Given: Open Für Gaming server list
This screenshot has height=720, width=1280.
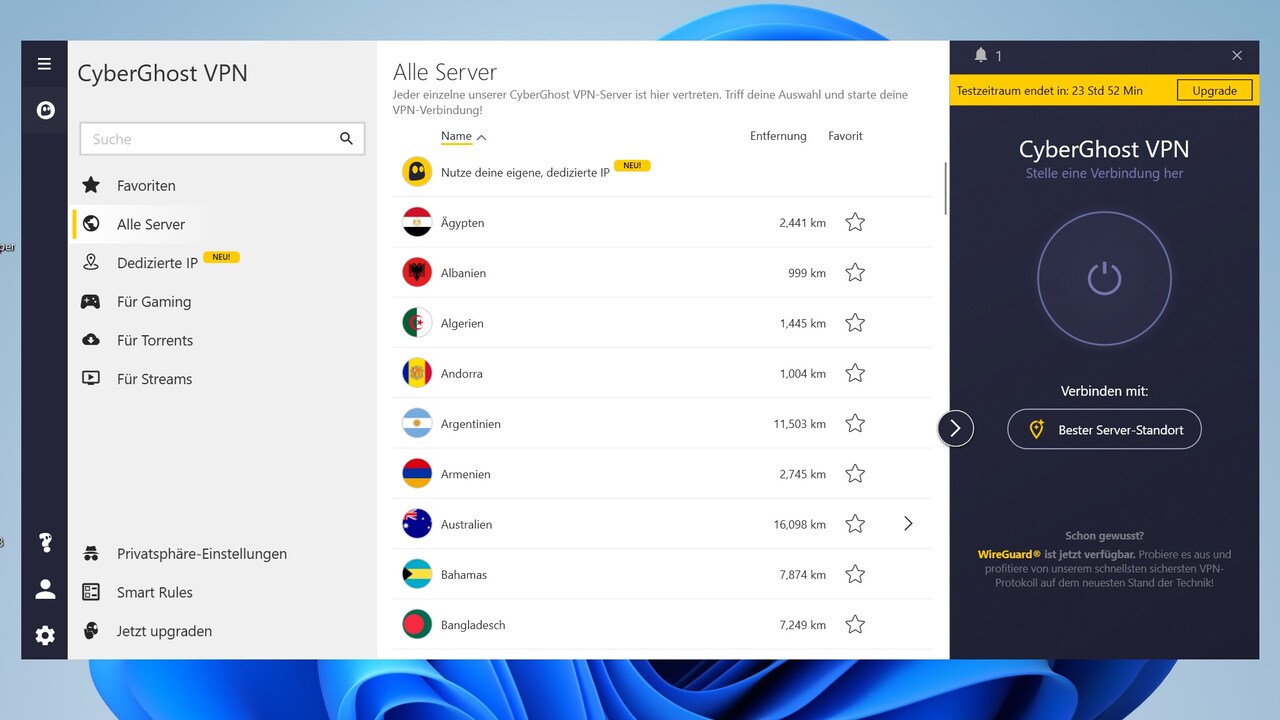Looking at the screenshot, I should pyautogui.click(x=154, y=301).
